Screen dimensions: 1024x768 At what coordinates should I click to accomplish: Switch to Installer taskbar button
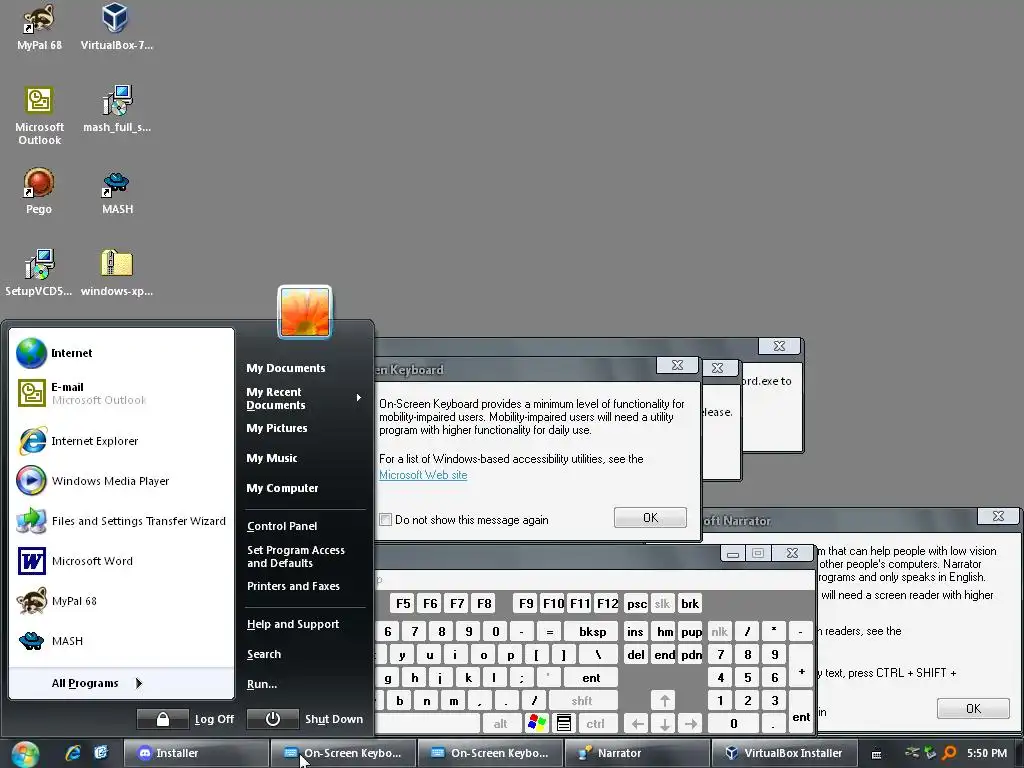point(196,753)
